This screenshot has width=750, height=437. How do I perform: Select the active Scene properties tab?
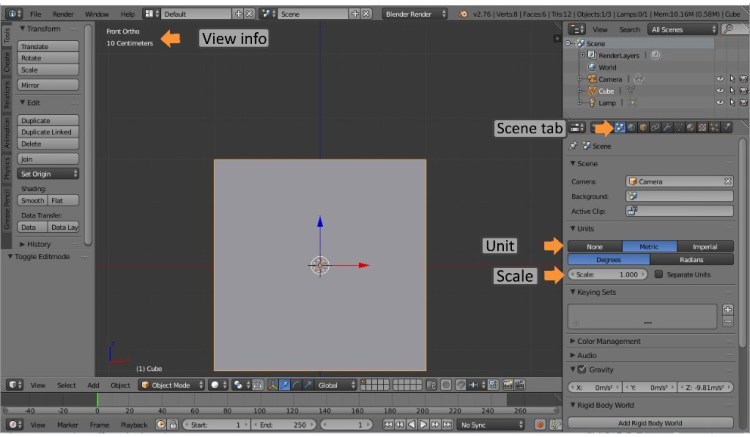click(619, 127)
